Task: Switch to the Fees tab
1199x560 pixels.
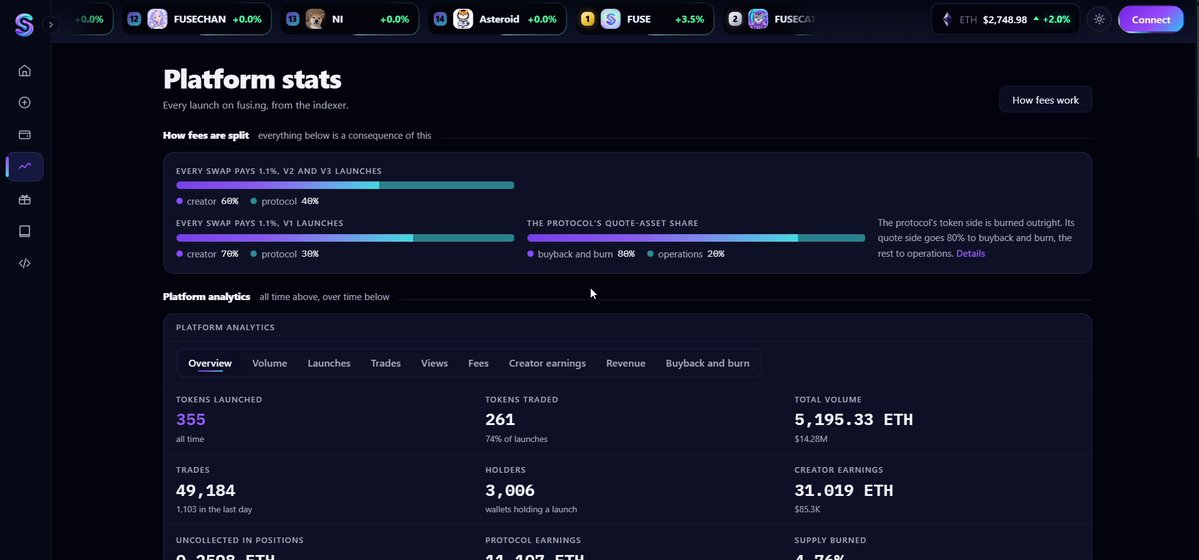Action: point(478,363)
